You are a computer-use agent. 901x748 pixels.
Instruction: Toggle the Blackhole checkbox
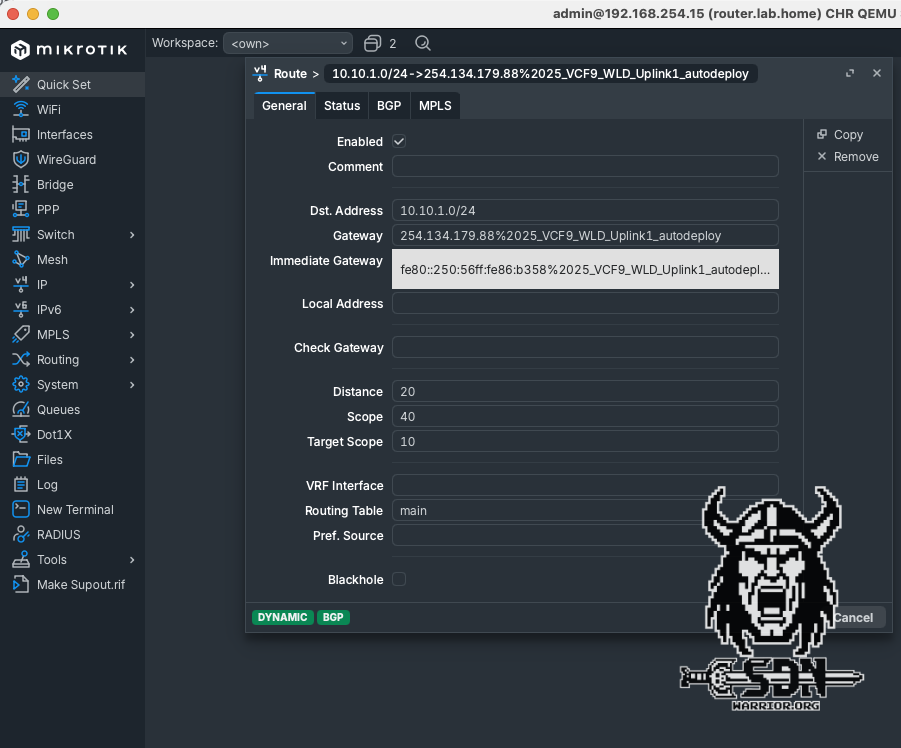399,579
